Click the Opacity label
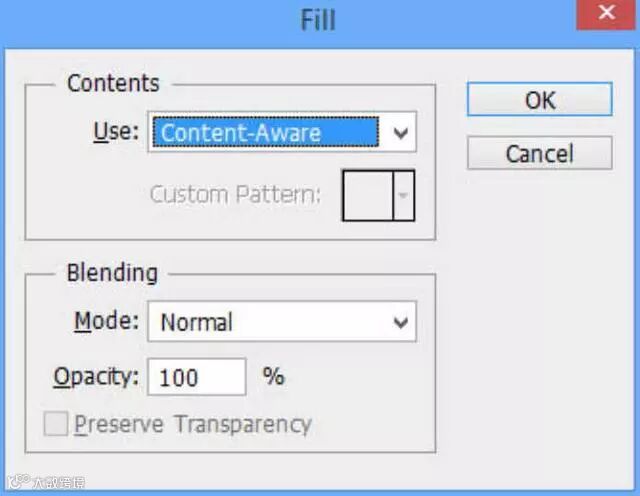640x496 pixels. click(95, 377)
